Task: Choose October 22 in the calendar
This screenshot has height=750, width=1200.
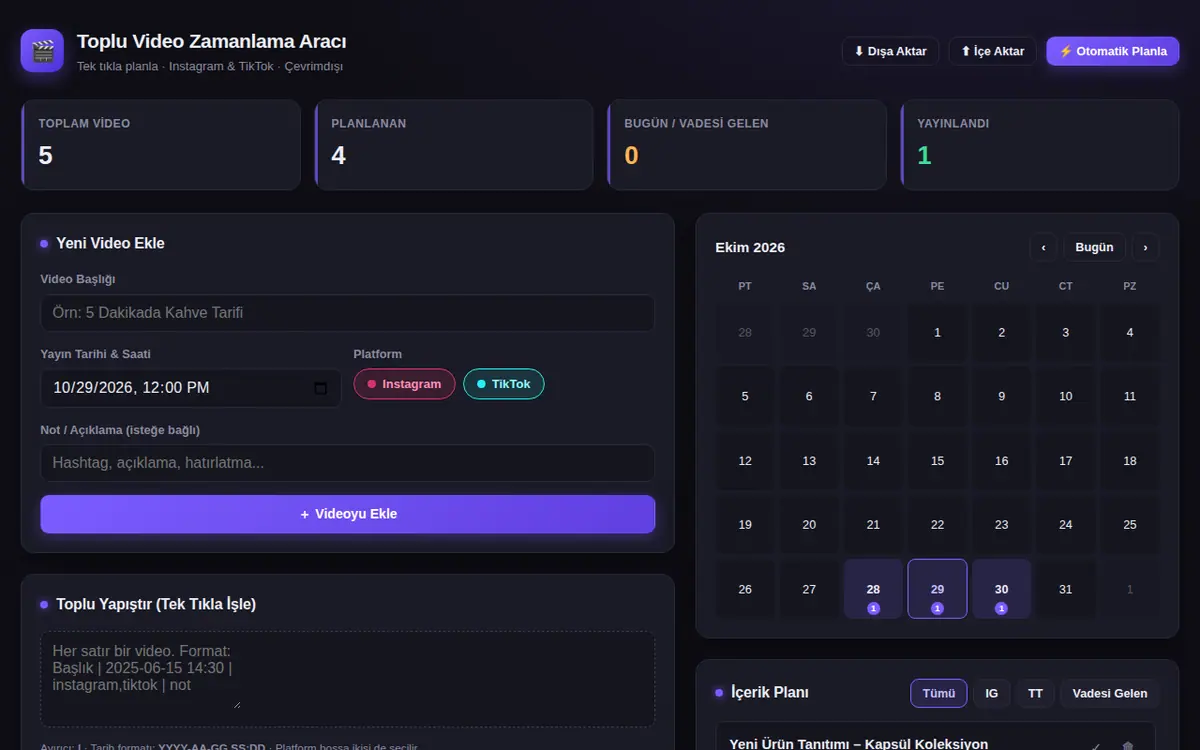Action: click(937, 525)
